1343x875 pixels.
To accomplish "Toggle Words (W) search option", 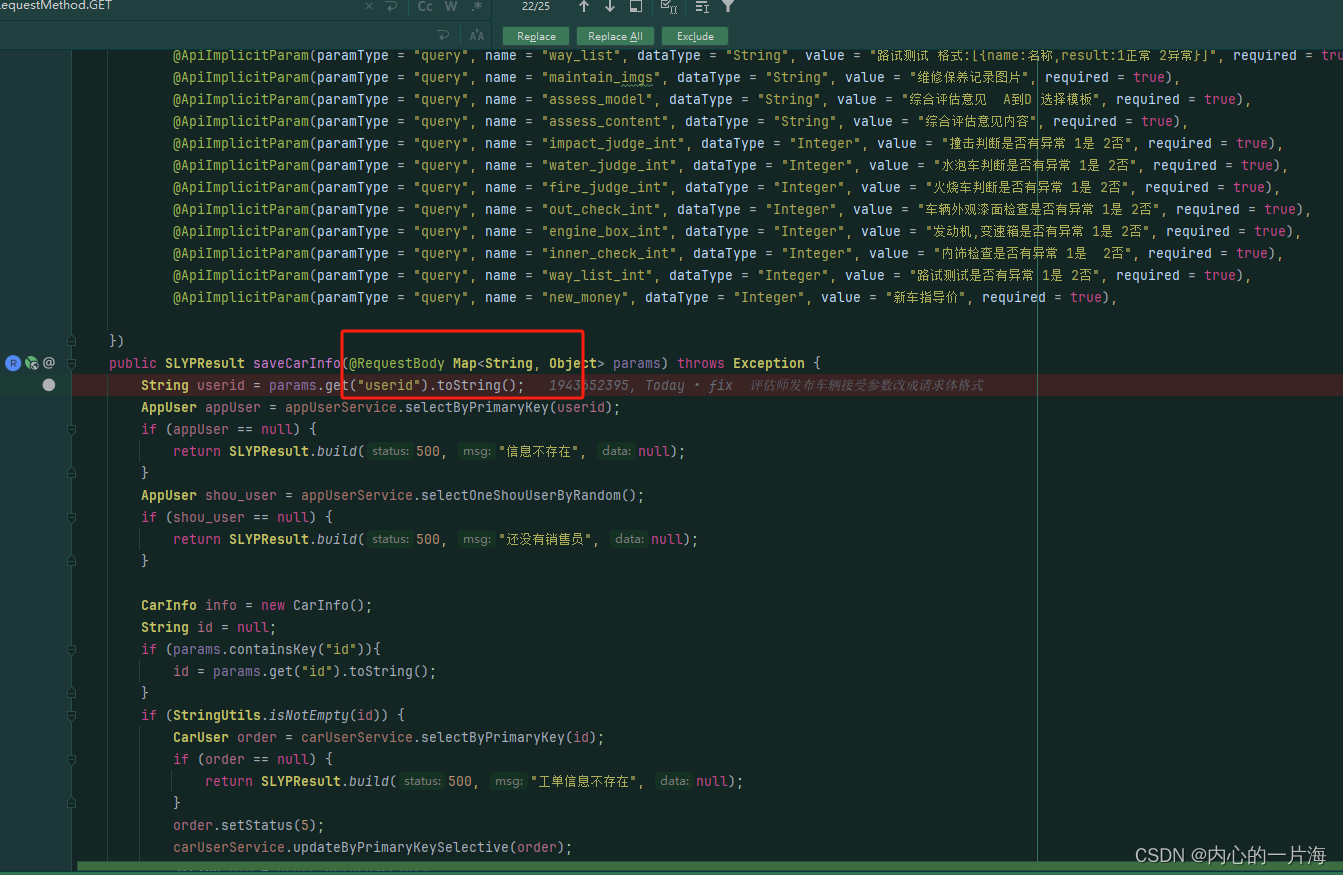I will pos(451,6).
